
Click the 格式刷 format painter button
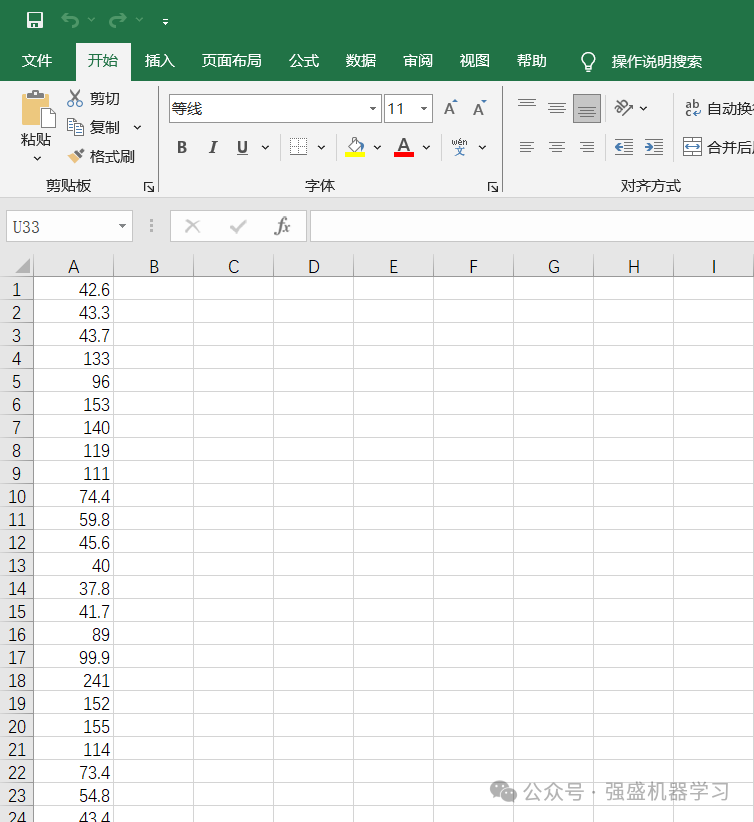pyautogui.click(x=101, y=156)
